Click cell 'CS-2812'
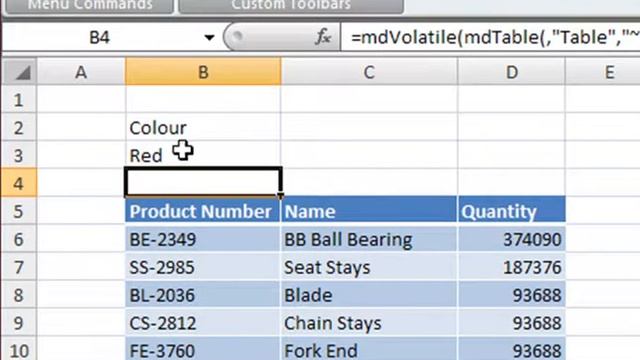640x360 pixels. (203, 323)
